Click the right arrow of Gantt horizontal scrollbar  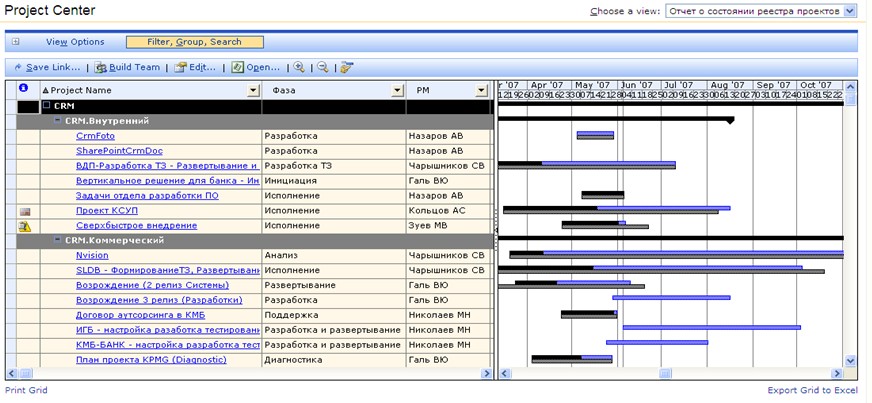[x=838, y=374]
